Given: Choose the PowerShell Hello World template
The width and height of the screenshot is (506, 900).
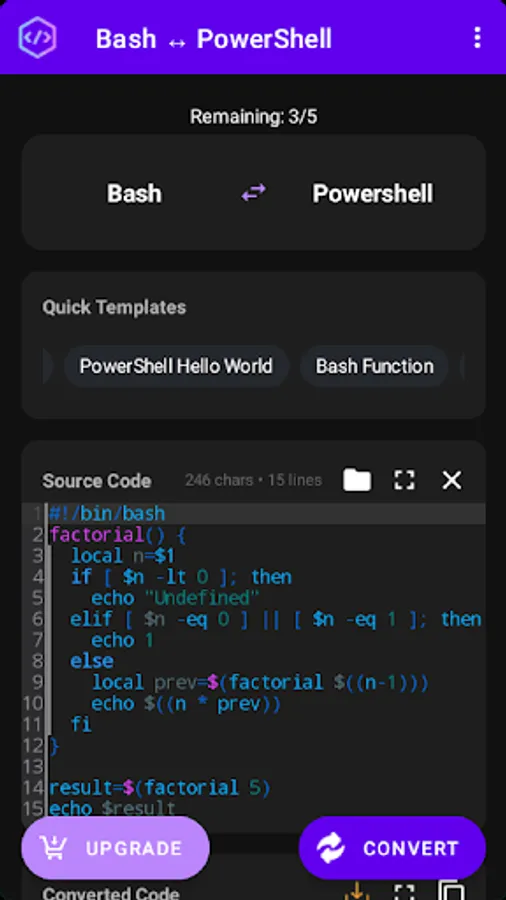Looking at the screenshot, I should pos(176,366).
